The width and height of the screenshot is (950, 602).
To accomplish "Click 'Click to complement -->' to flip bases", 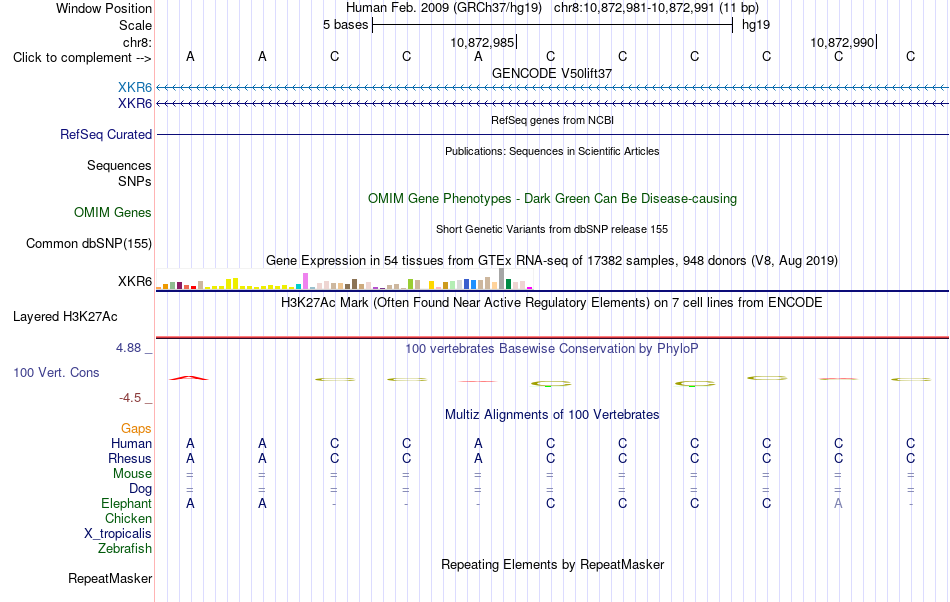I will pyautogui.click(x=82, y=58).
